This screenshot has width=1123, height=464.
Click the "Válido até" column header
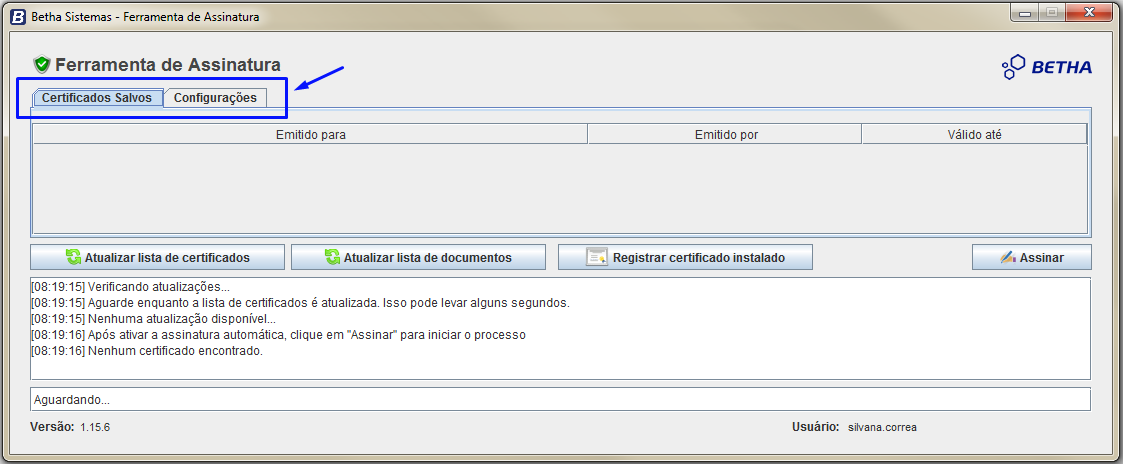click(974, 134)
